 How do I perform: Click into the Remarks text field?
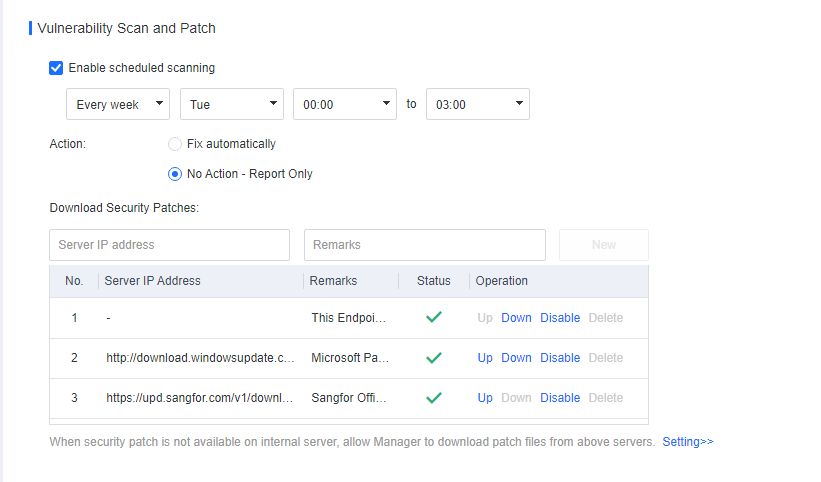tap(424, 245)
